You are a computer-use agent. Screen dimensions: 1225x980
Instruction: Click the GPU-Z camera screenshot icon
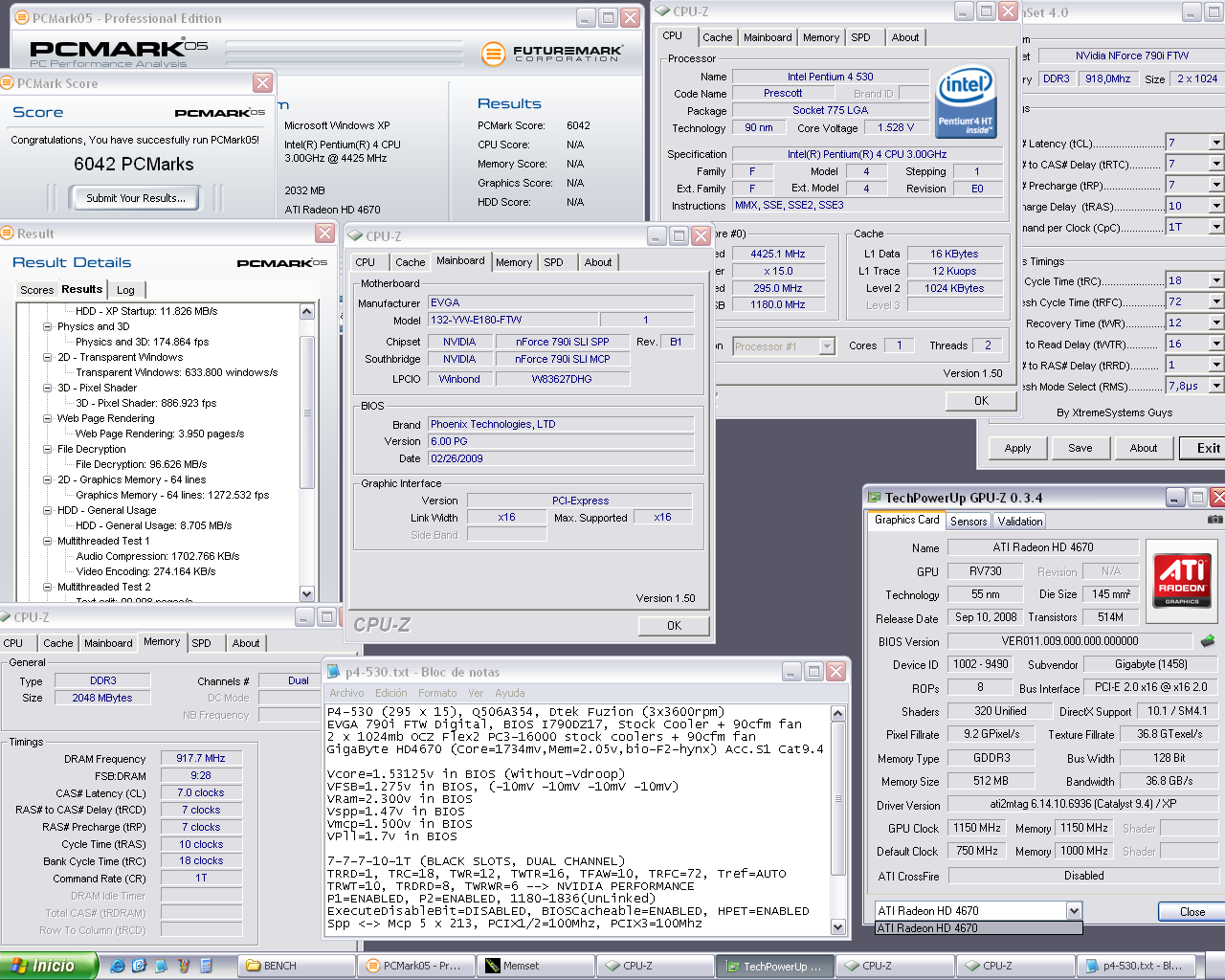(1214, 520)
